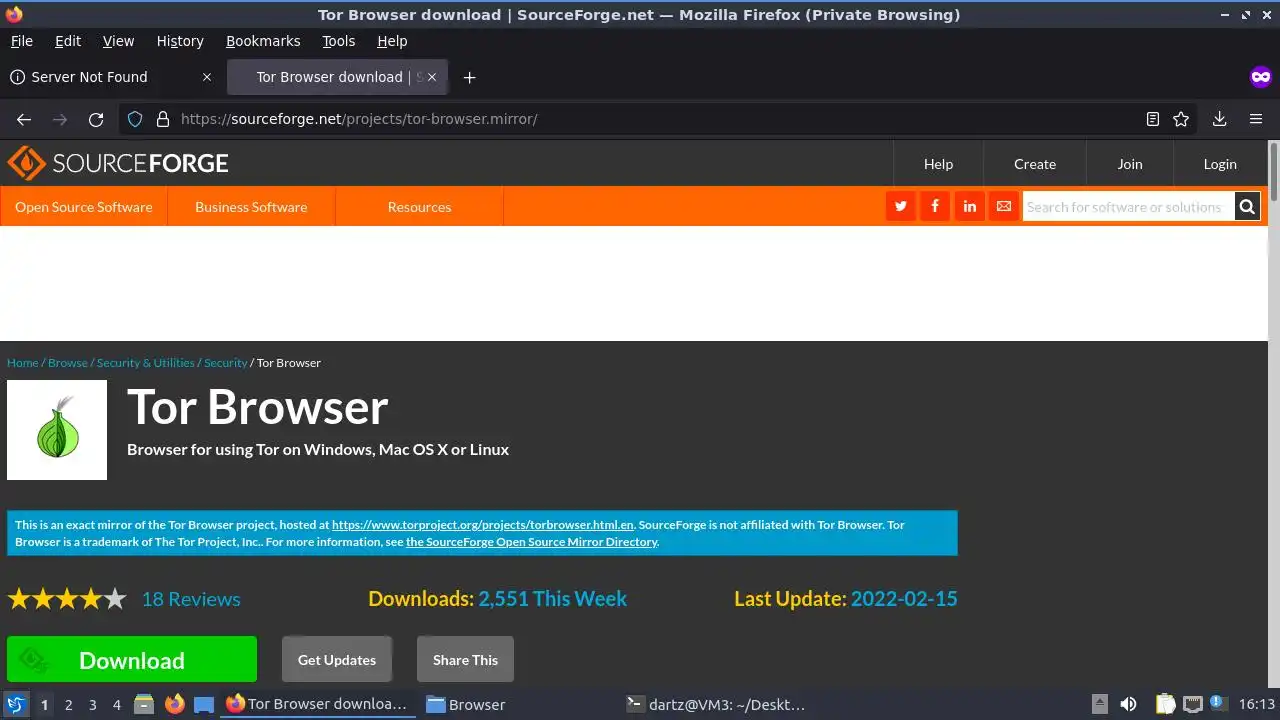Open the Firefox downloads panel

click(1219, 119)
